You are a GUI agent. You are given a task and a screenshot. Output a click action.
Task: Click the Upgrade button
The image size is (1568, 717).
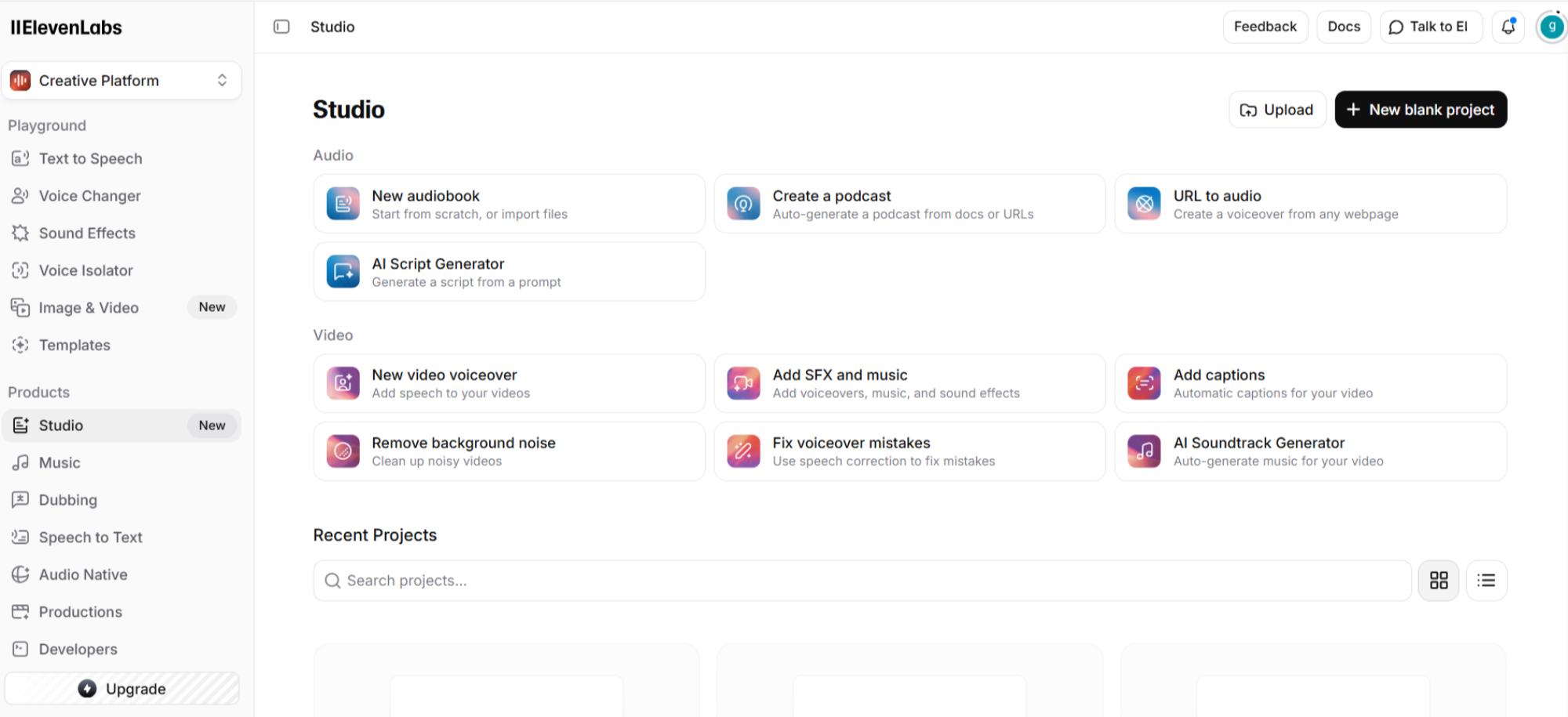[122, 689]
